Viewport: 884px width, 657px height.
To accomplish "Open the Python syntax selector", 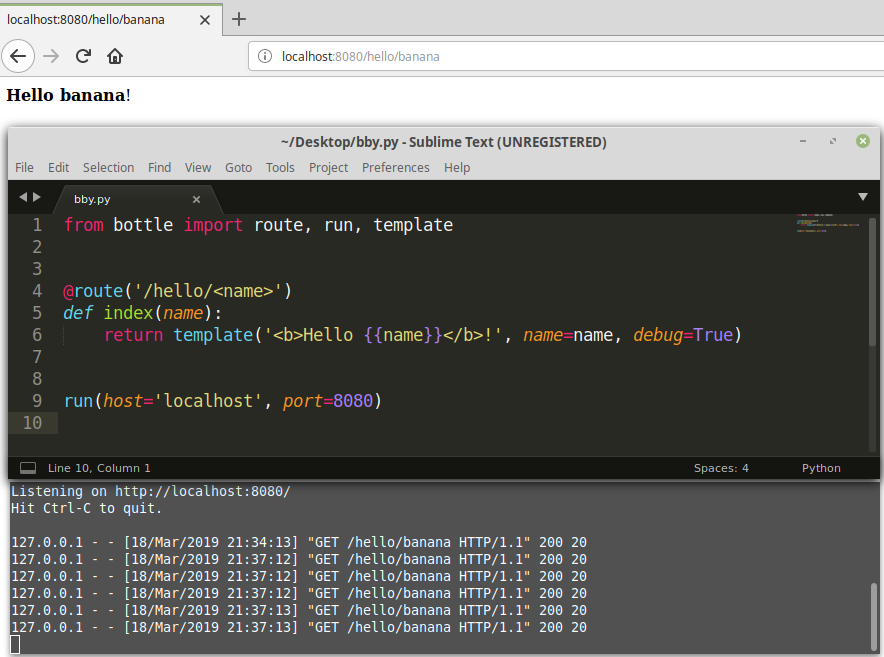I will [x=820, y=467].
